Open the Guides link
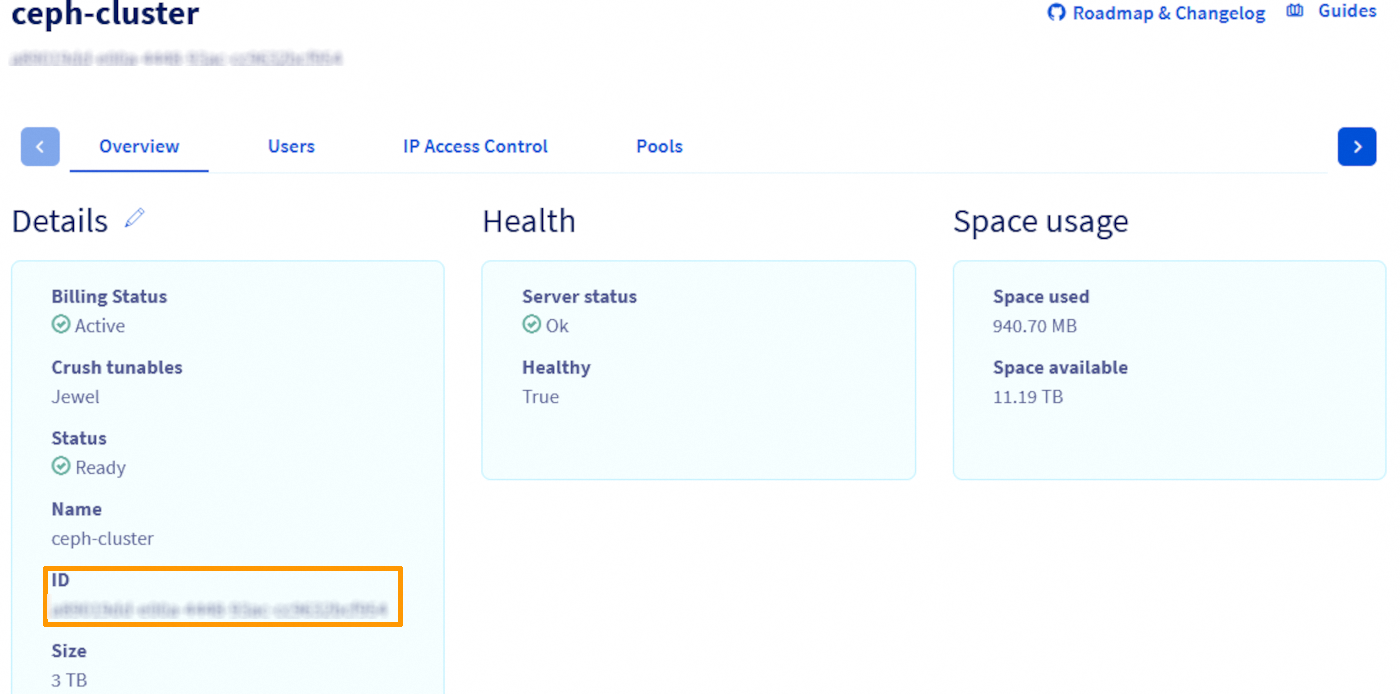Image resolution: width=1400 pixels, height=694 pixels. click(1347, 11)
